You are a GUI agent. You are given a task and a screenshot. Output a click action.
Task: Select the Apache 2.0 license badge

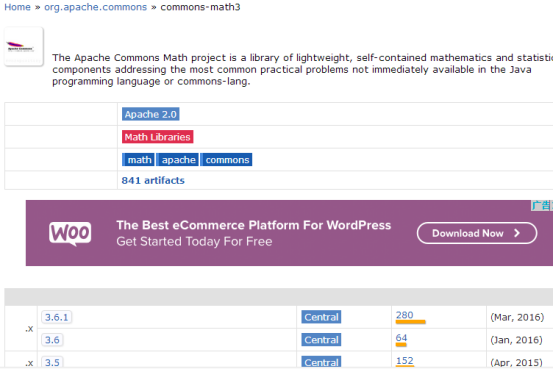tap(151, 114)
